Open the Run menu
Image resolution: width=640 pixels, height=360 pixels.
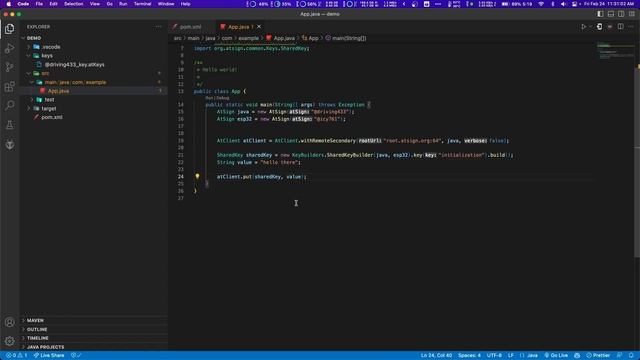123,4
